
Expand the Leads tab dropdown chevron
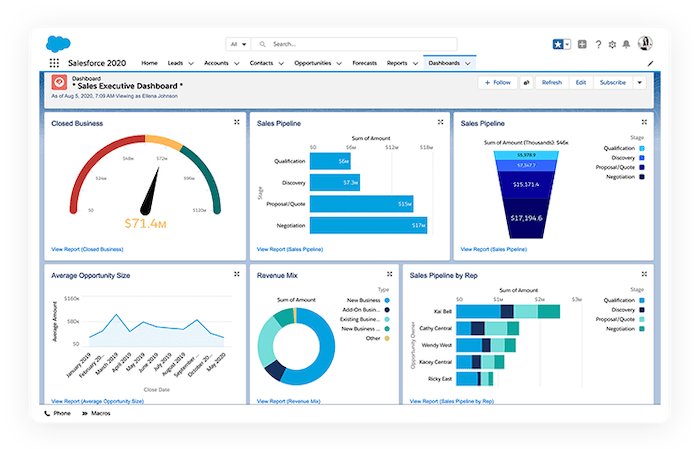point(193,63)
